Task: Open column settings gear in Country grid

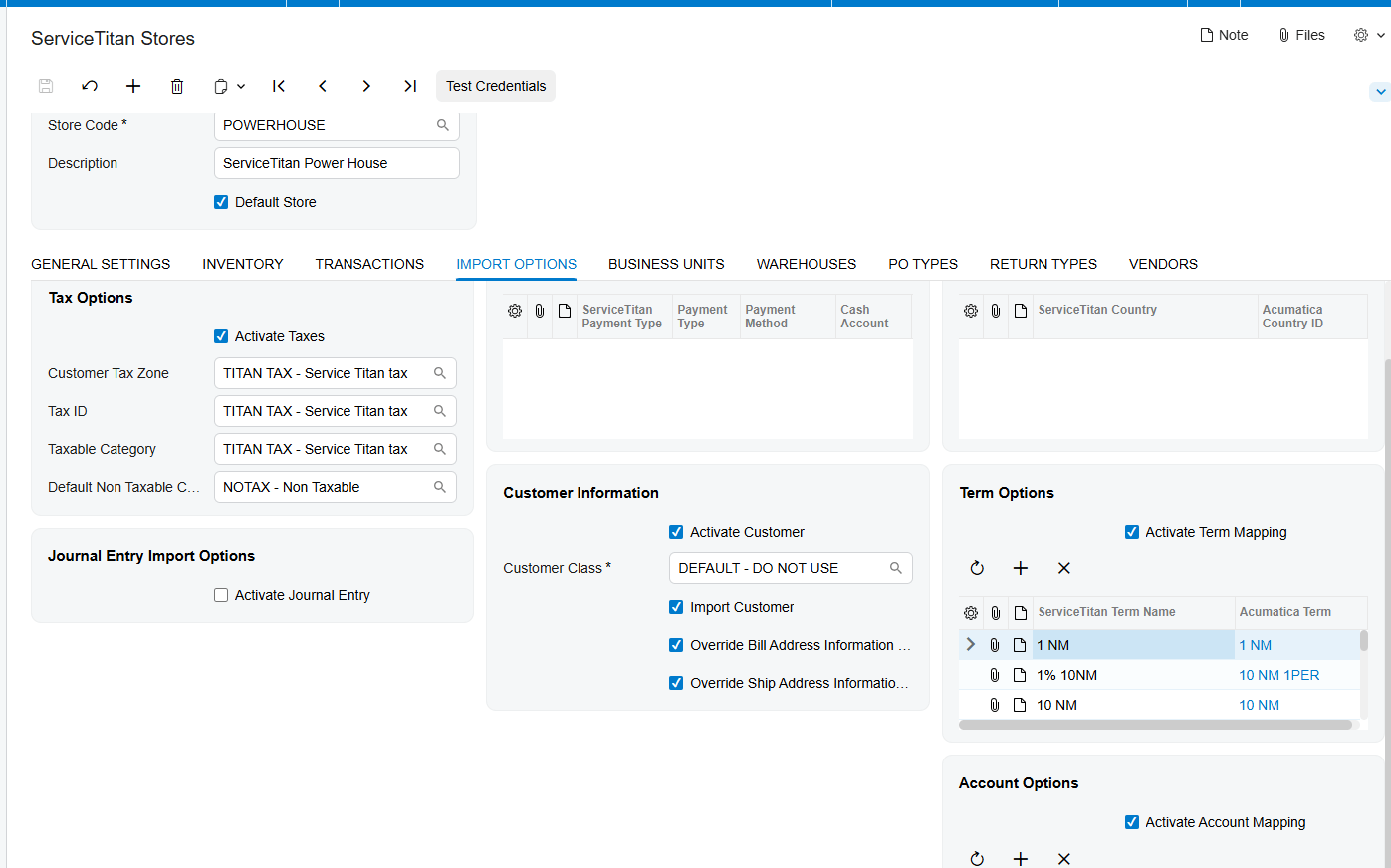Action: point(971,311)
